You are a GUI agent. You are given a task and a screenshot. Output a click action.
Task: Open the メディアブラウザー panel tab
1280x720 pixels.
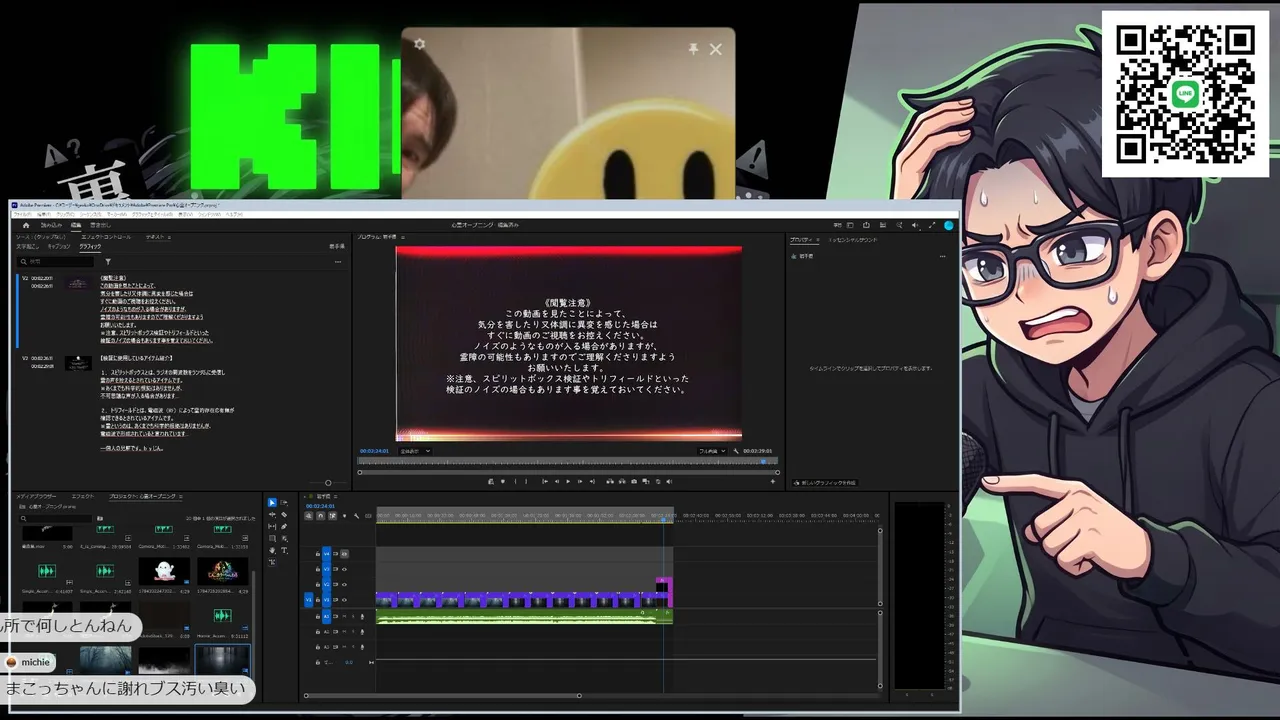point(36,496)
